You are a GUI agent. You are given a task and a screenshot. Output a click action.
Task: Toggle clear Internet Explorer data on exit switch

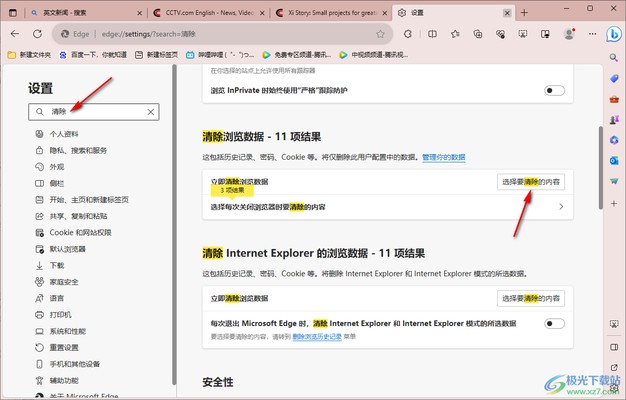pyautogui.click(x=554, y=323)
